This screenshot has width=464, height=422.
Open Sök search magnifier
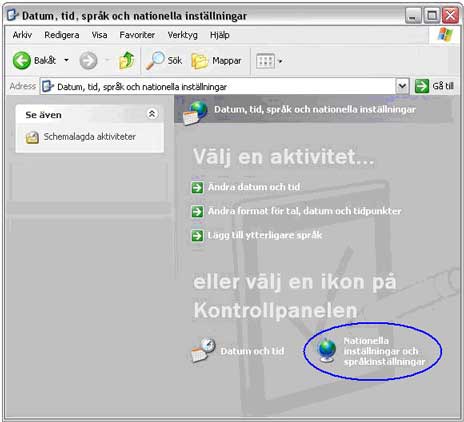164,60
